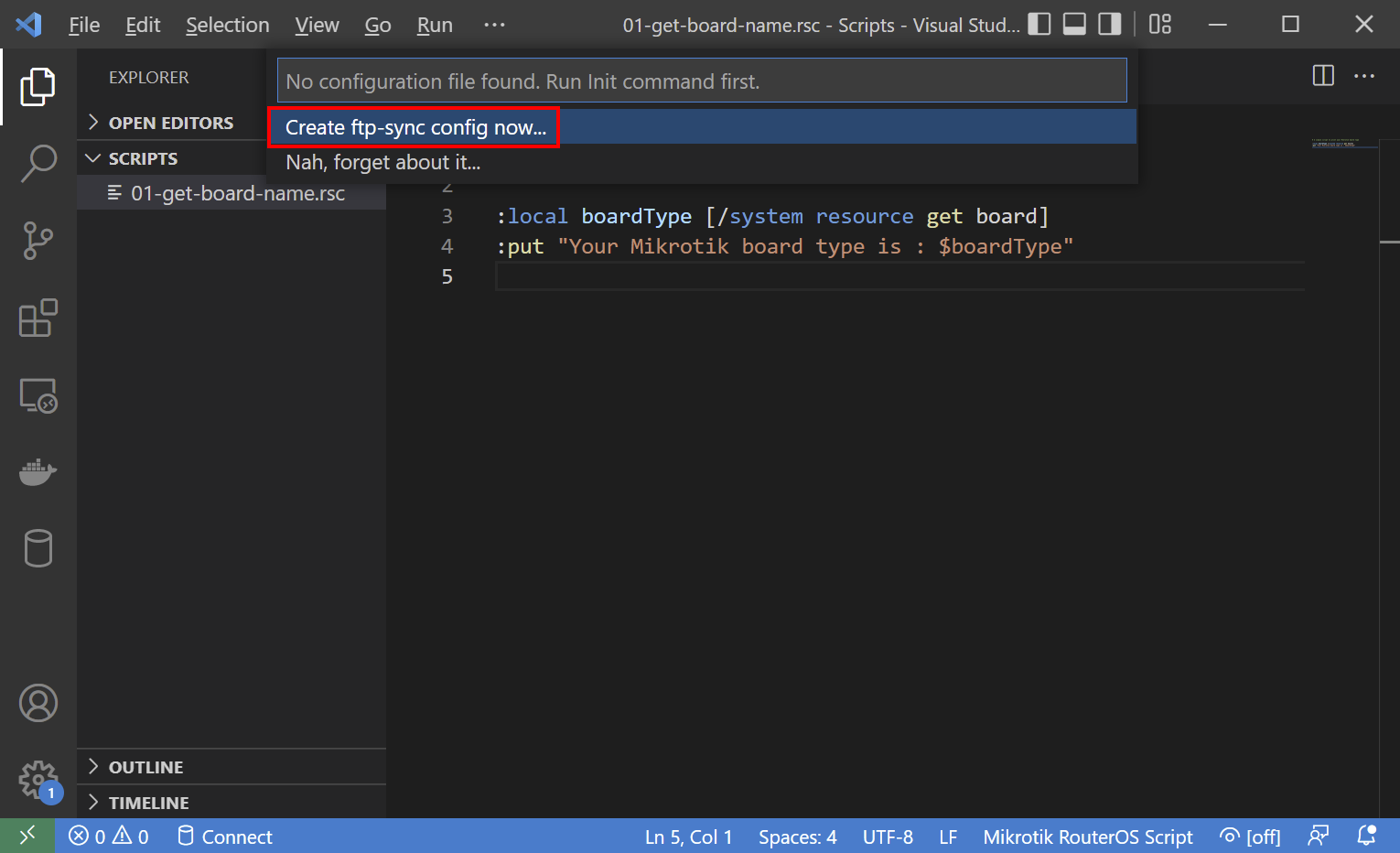Click the Manage gear icon
This screenshot has width=1400, height=853.
pos(38,780)
